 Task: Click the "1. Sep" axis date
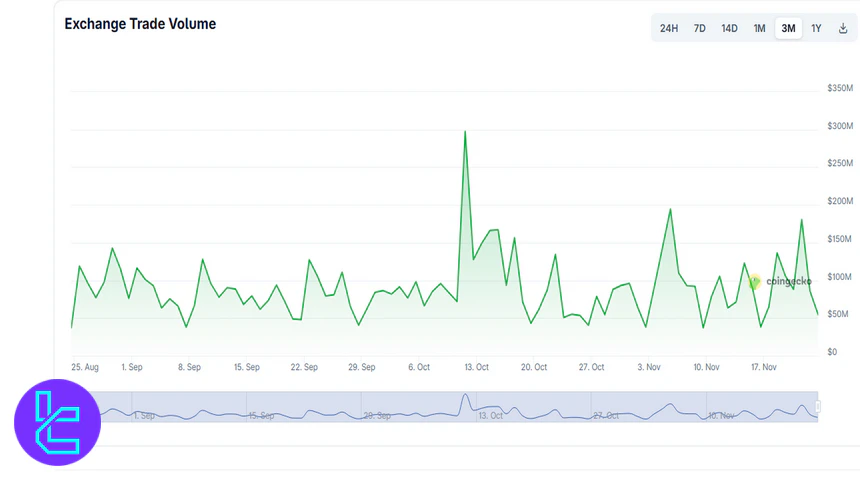click(x=132, y=367)
